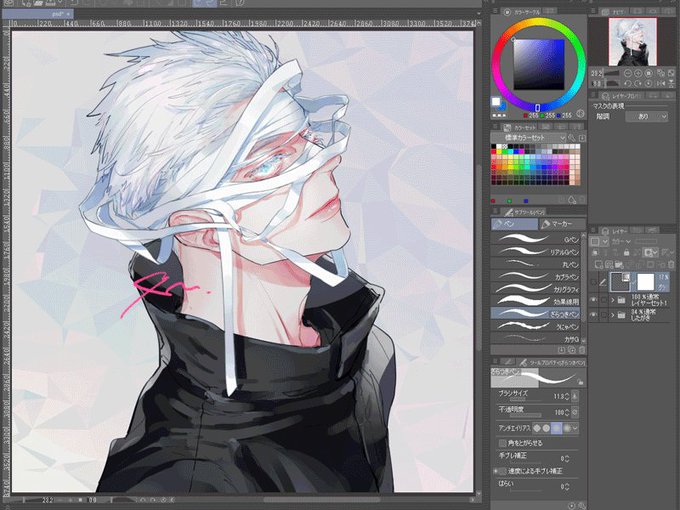Image resolution: width=680 pixels, height=510 pixels.
Task: Click the paint bucket icon below color set
Action: tap(572, 200)
